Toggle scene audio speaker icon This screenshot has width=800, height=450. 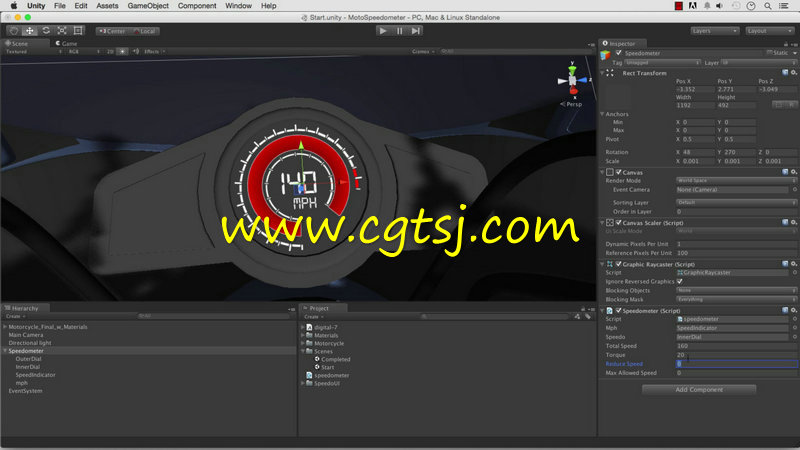pyautogui.click(x=136, y=52)
